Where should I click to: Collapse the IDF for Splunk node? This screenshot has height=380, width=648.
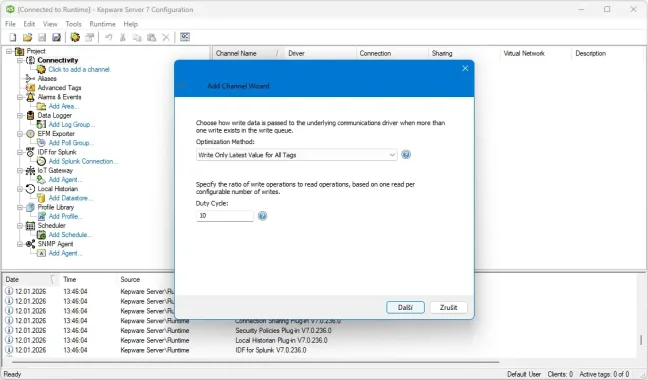(x=19, y=152)
